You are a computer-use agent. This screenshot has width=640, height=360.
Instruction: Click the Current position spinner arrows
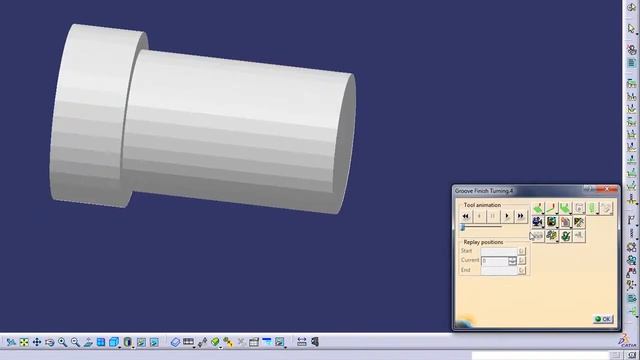click(513, 260)
